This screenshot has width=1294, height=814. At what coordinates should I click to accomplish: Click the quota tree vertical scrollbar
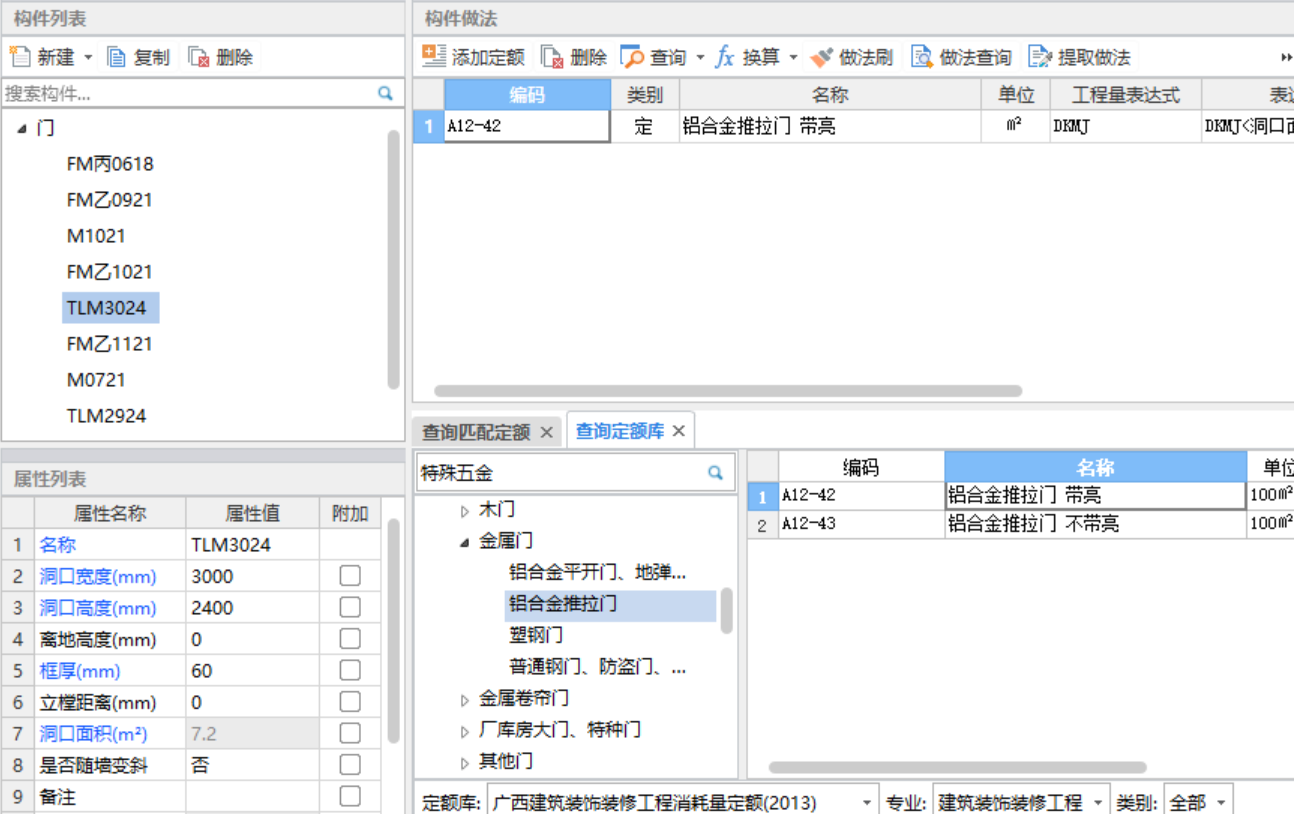point(727,610)
